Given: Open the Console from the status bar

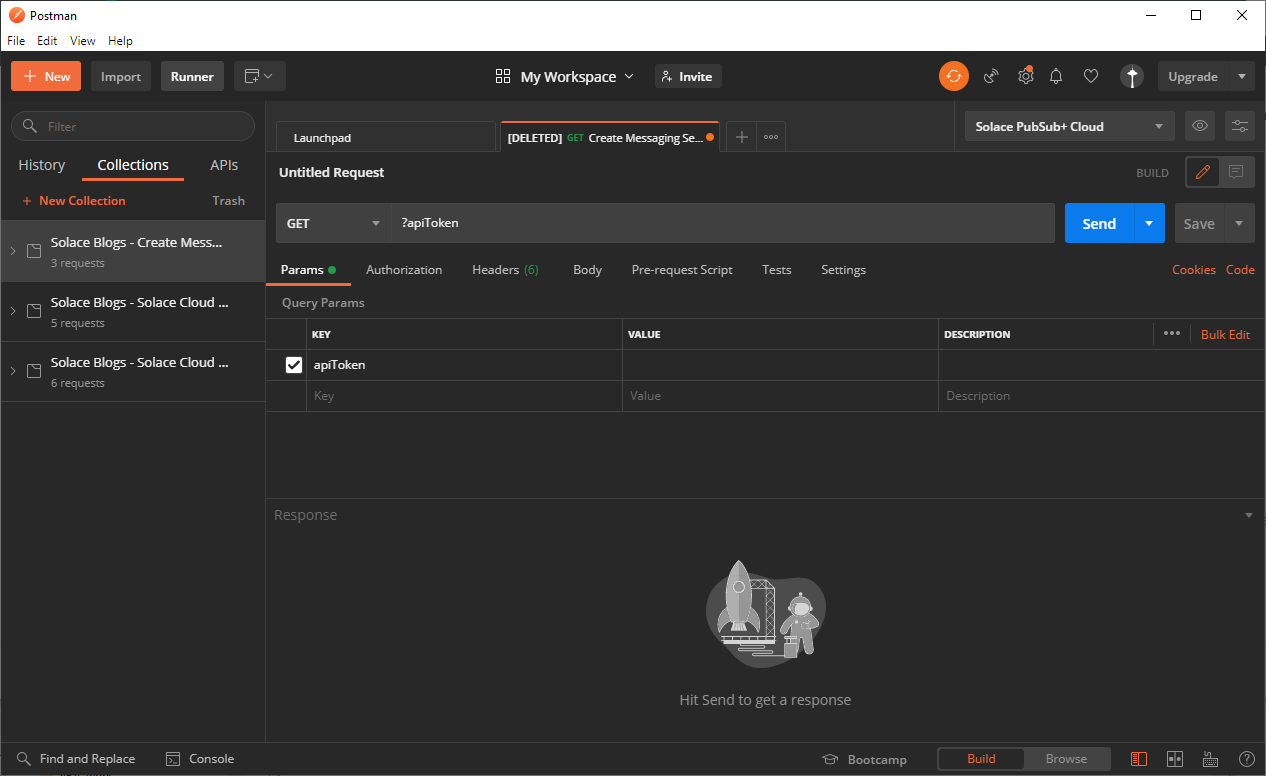Looking at the screenshot, I should point(200,759).
